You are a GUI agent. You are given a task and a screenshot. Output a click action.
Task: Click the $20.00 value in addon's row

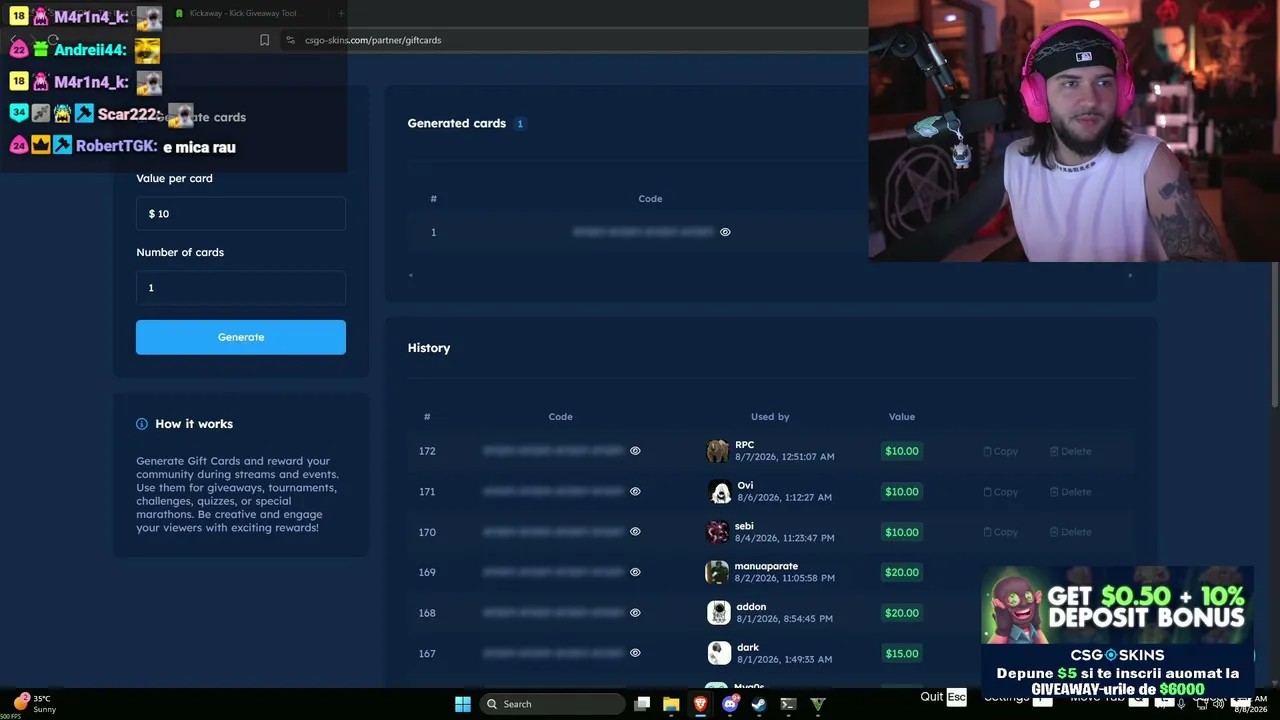[901, 613]
